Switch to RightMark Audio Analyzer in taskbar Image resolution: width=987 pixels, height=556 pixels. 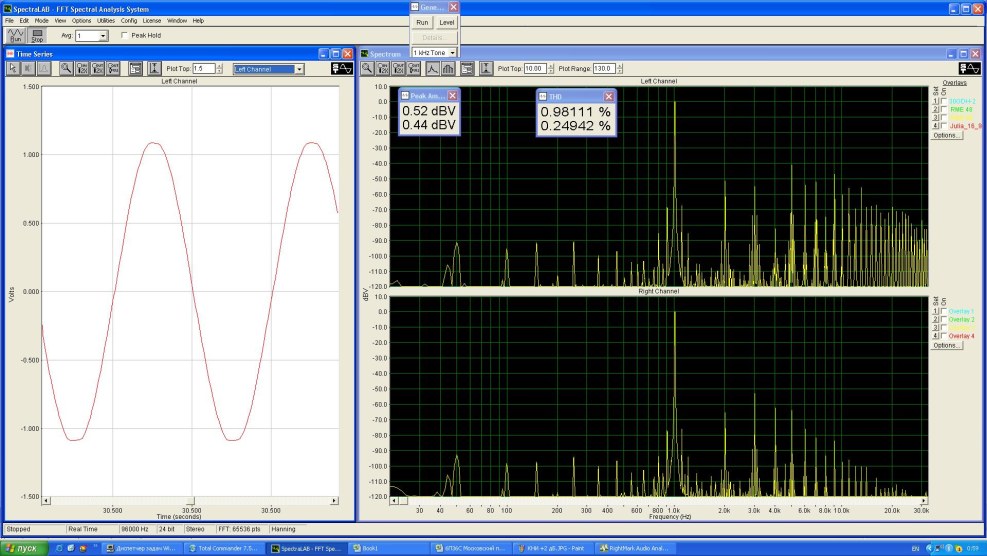point(636,548)
